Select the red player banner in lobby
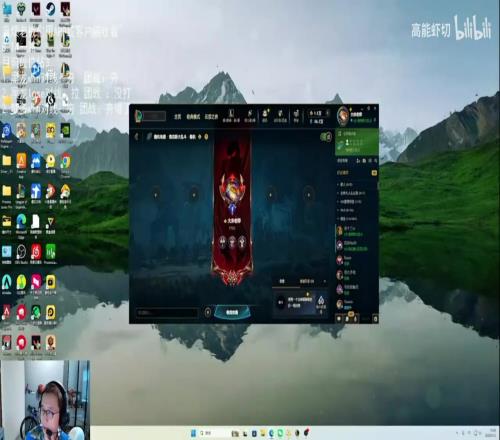The height and width of the screenshot is (440, 500). 232,207
